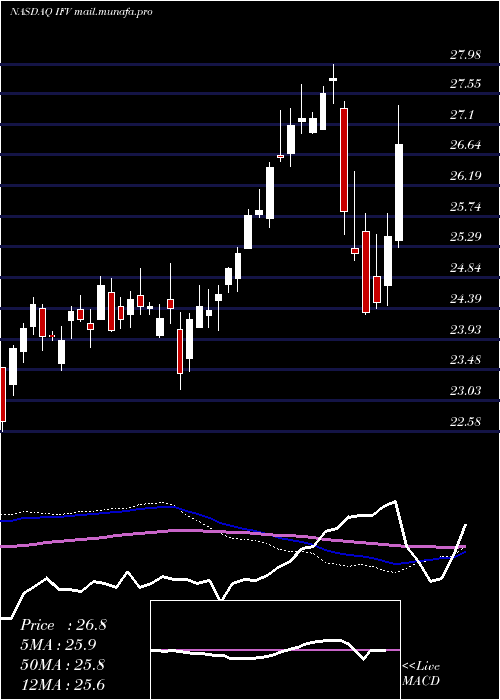Select the 23.48 price axis label
This screenshot has height=700, width=500.
465,359
